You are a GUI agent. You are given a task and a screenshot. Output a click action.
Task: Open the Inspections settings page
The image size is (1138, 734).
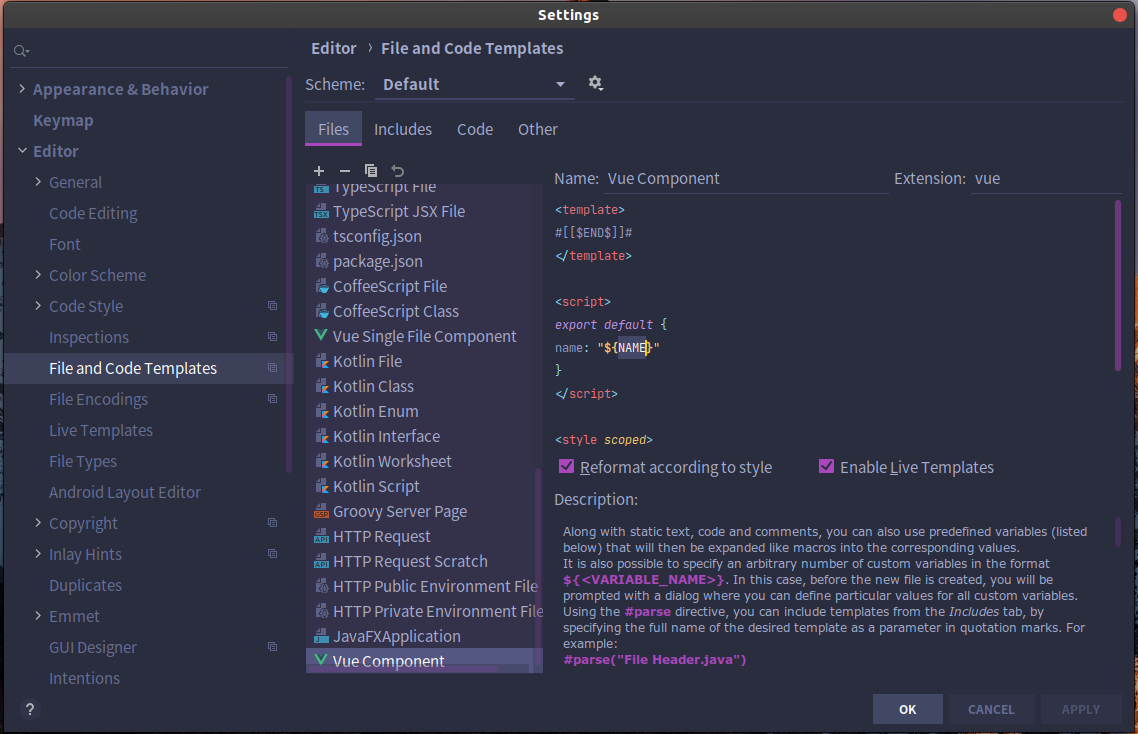pyautogui.click(x=89, y=338)
